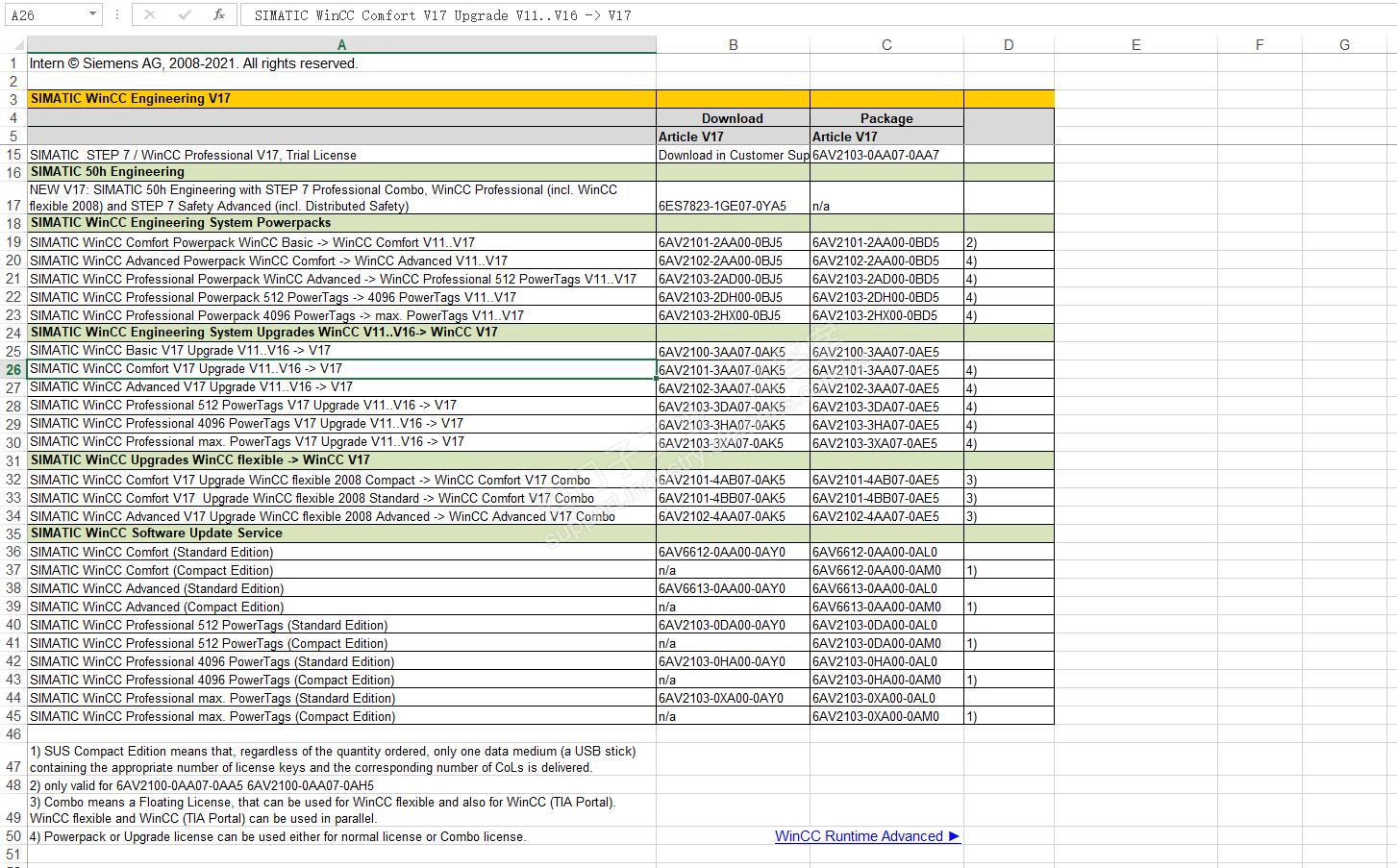The width and height of the screenshot is (1397, 868).
Task: Select 'SIMATIC WinCC Engineering System Powerpacks' heading
Action: point(341,223)
